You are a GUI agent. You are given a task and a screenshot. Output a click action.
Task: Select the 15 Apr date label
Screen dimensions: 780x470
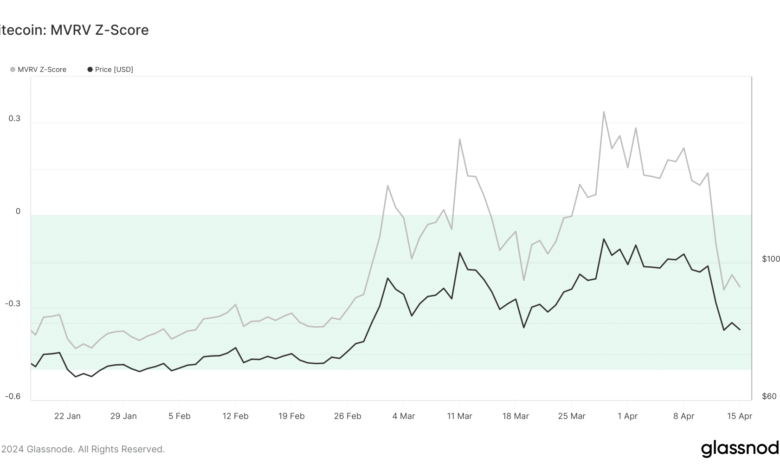click(x=739, y=415)
